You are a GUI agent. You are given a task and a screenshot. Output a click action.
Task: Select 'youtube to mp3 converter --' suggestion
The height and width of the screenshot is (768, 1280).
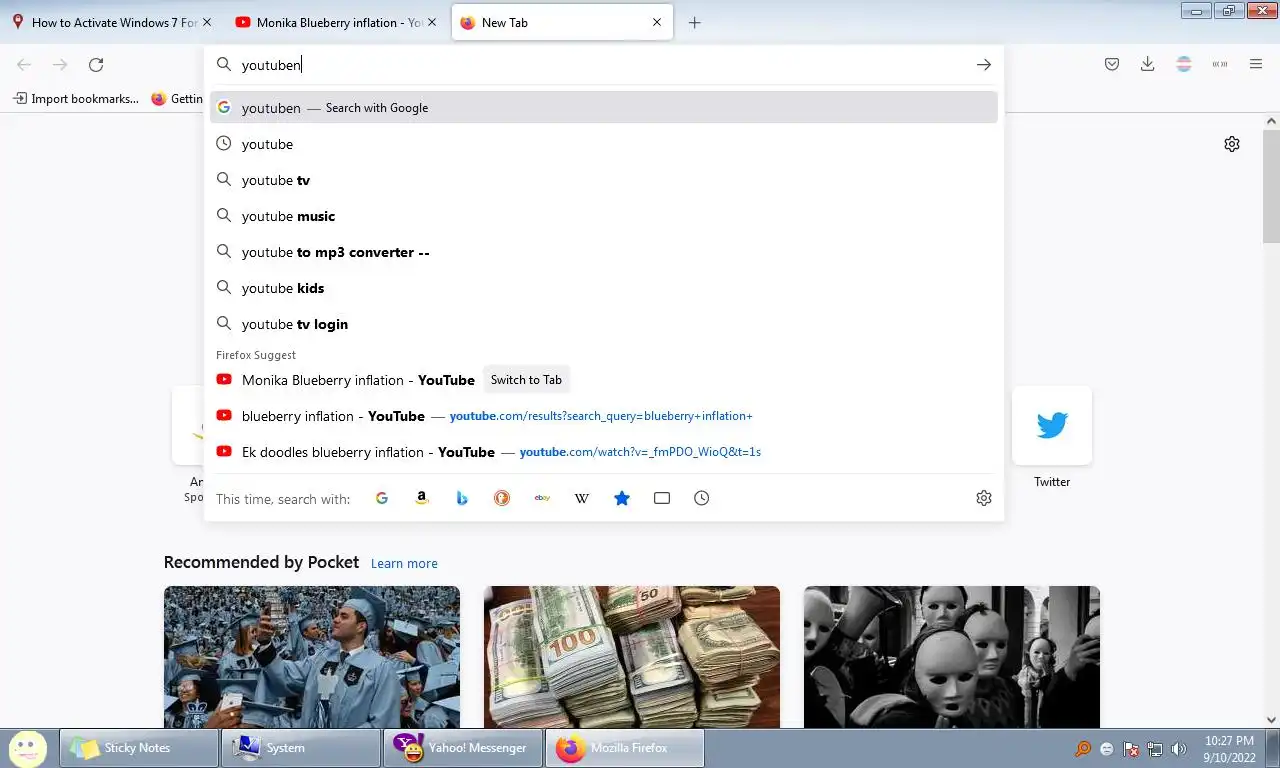[604, 252]
